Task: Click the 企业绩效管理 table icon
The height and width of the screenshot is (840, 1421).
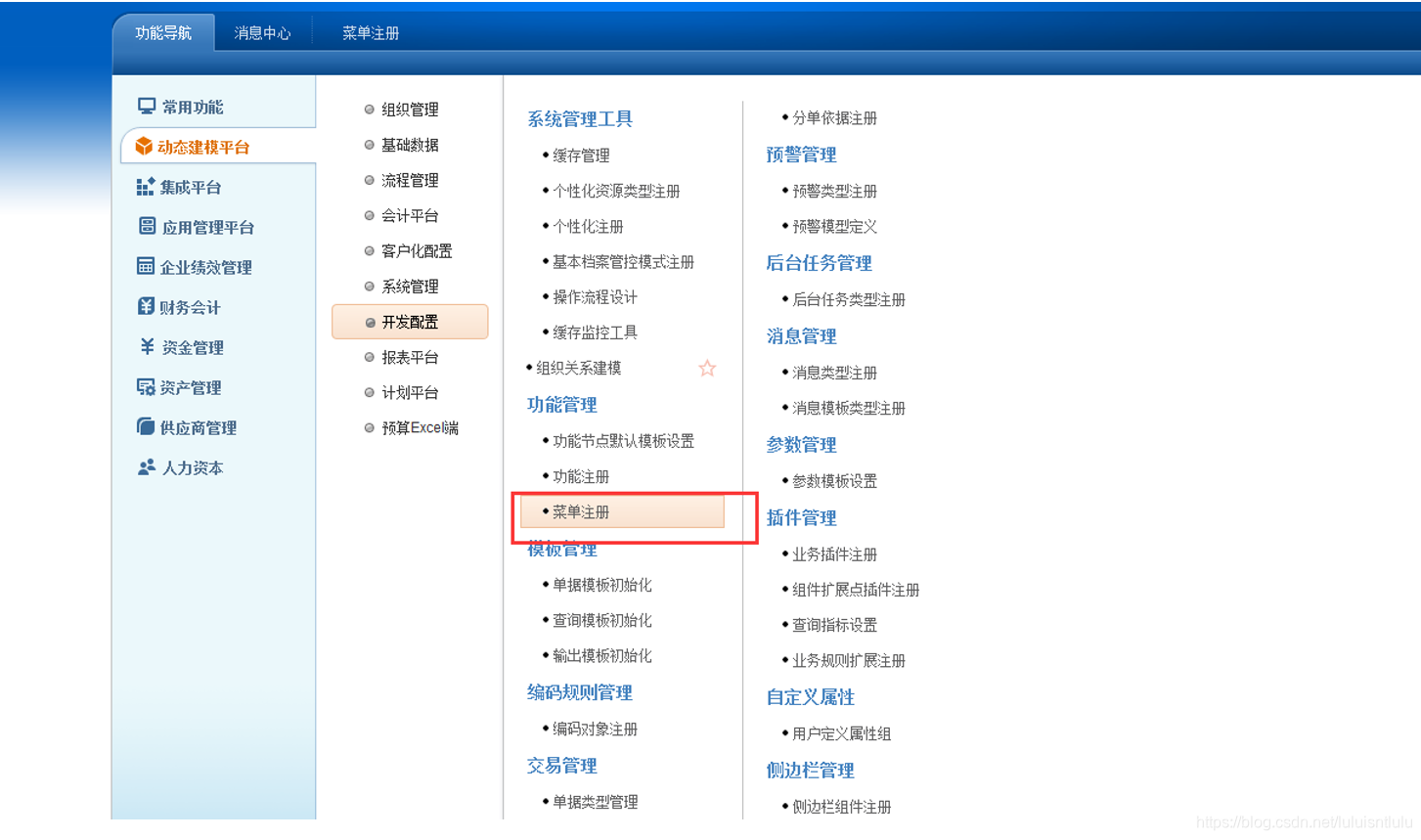Action: coord(146,266)
